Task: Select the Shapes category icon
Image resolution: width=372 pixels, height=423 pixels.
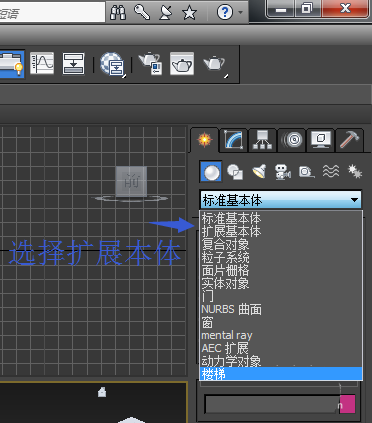Action: [x=235, y=172]
